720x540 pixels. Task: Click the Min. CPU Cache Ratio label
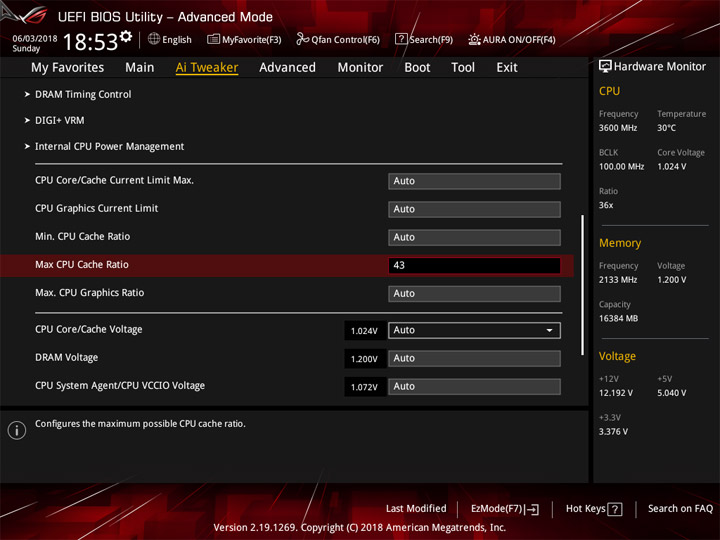[x=83, y=236]
